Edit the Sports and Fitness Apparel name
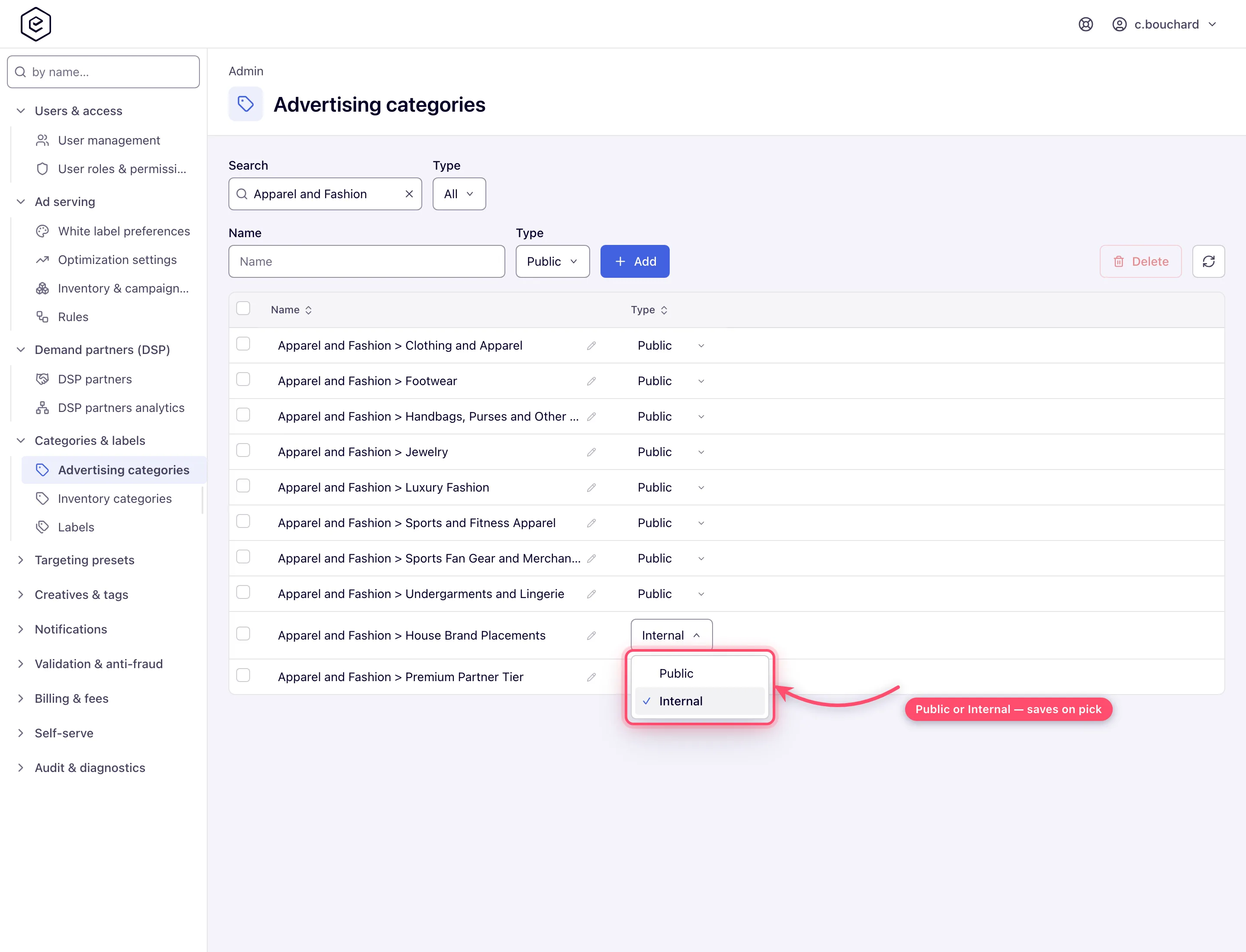This screenshot has width=1246, height=952. point(591,523)
